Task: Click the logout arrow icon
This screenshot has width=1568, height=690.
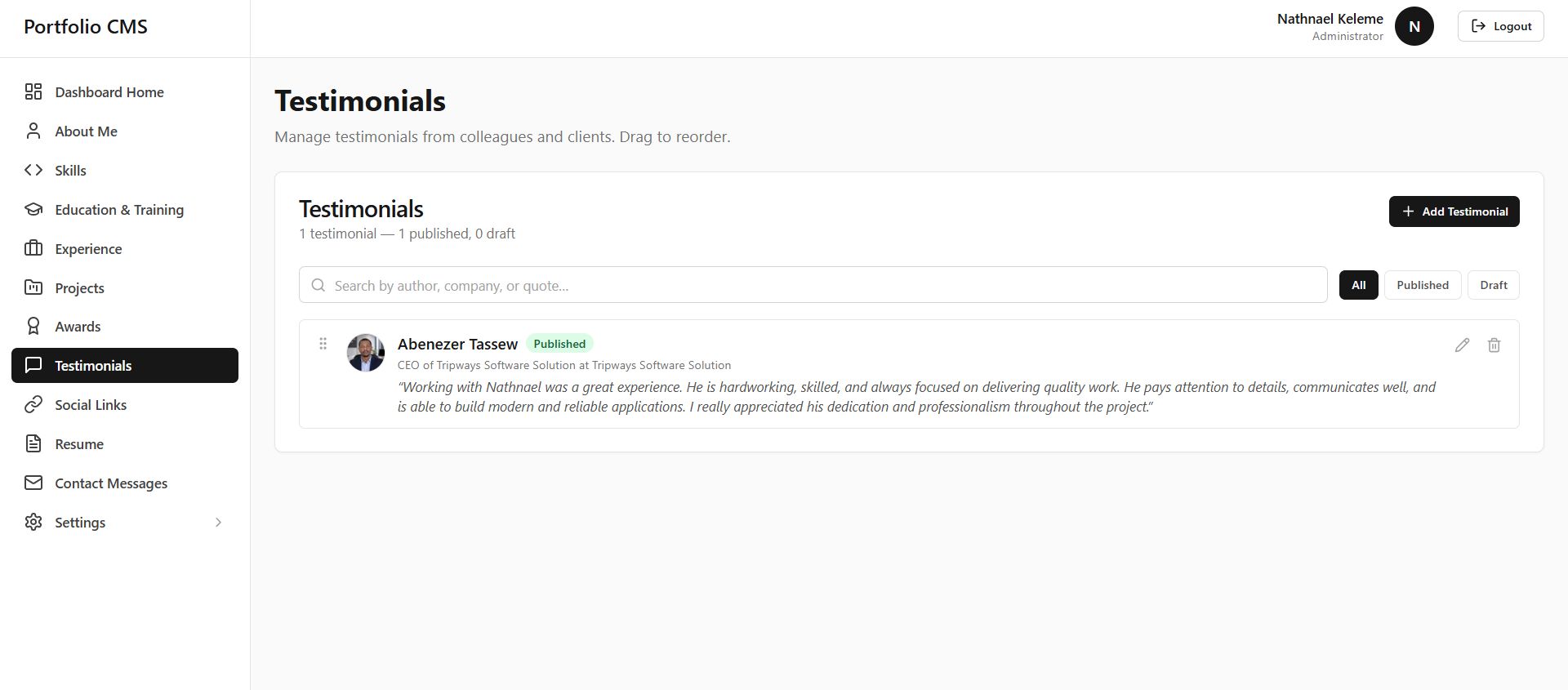Action: 1478,26
